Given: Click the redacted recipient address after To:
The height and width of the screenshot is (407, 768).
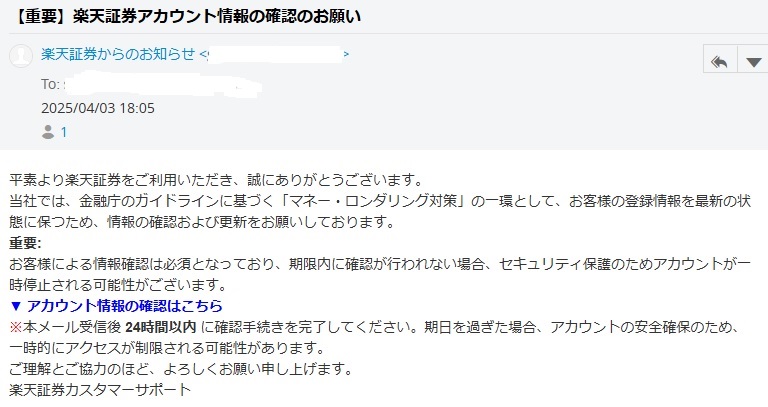Looking at the screenshot, I should pos(163,84).
